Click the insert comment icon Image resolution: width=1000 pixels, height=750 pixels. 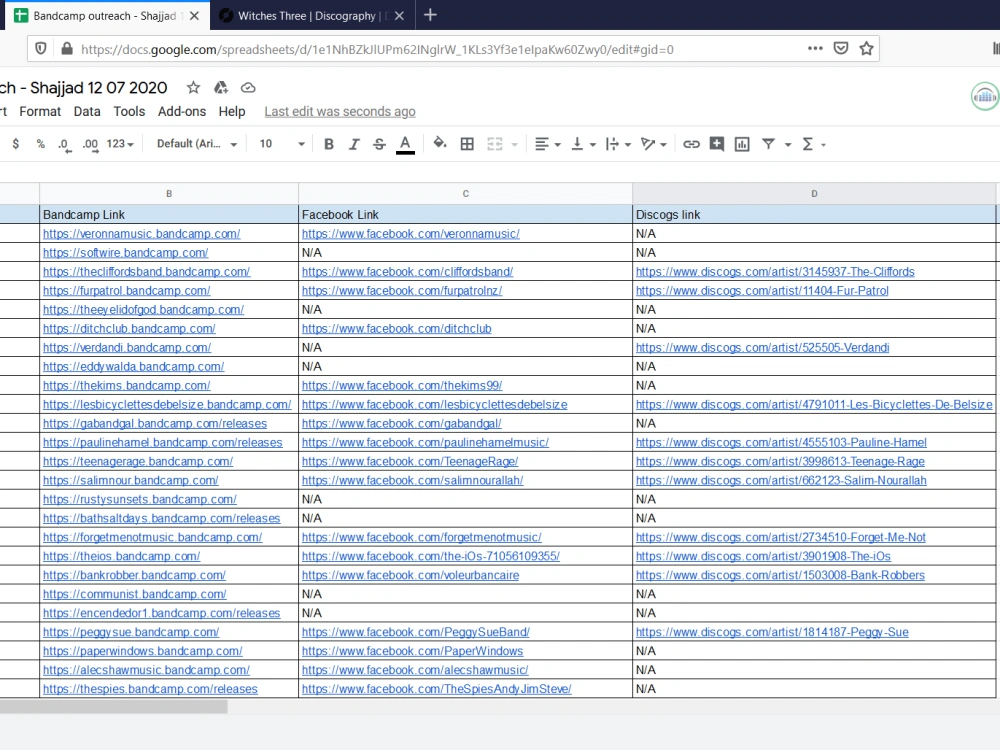(x=717, y=144)
